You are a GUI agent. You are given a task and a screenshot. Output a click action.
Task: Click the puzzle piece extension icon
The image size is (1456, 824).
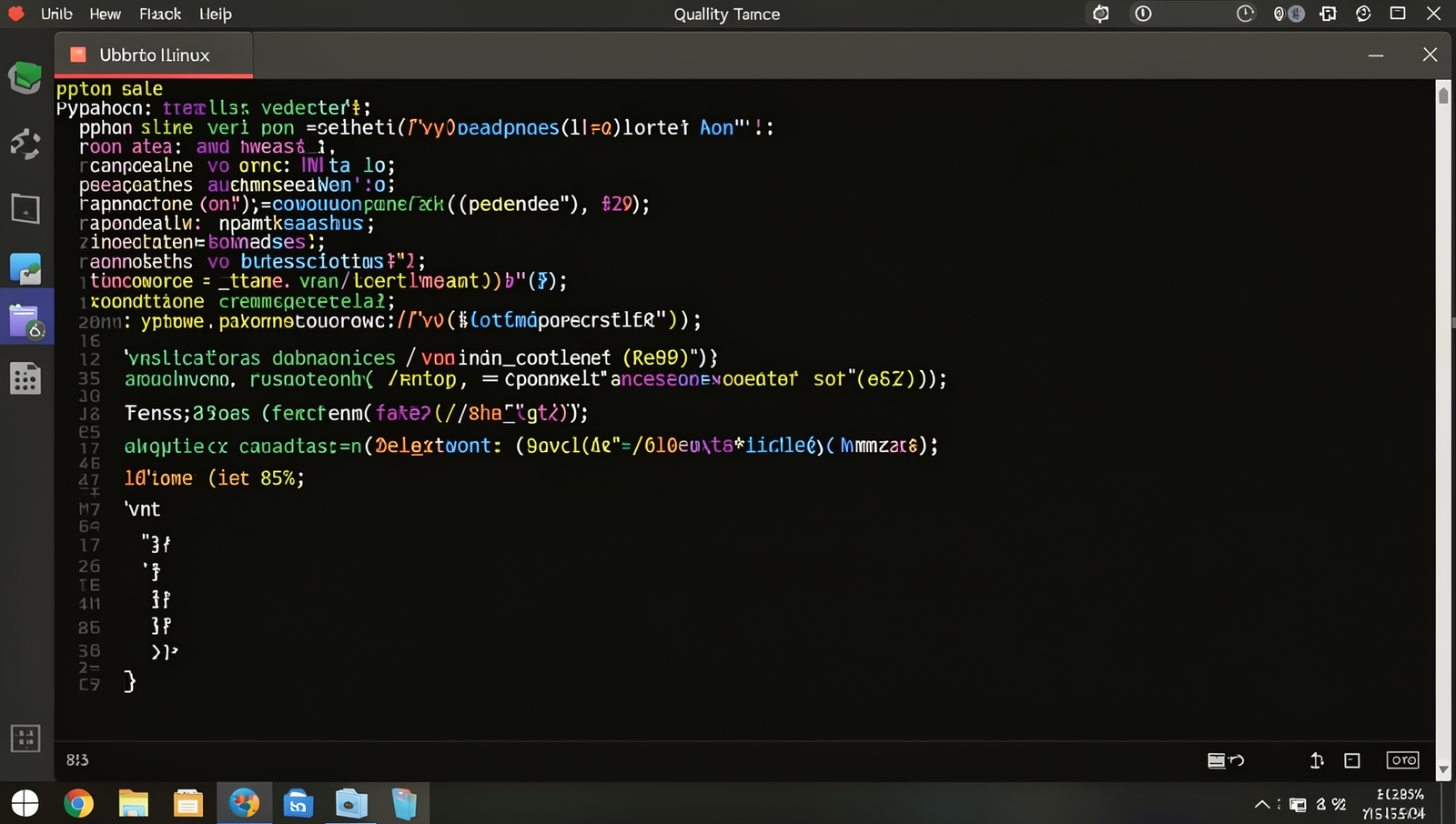click(1328, 14)
